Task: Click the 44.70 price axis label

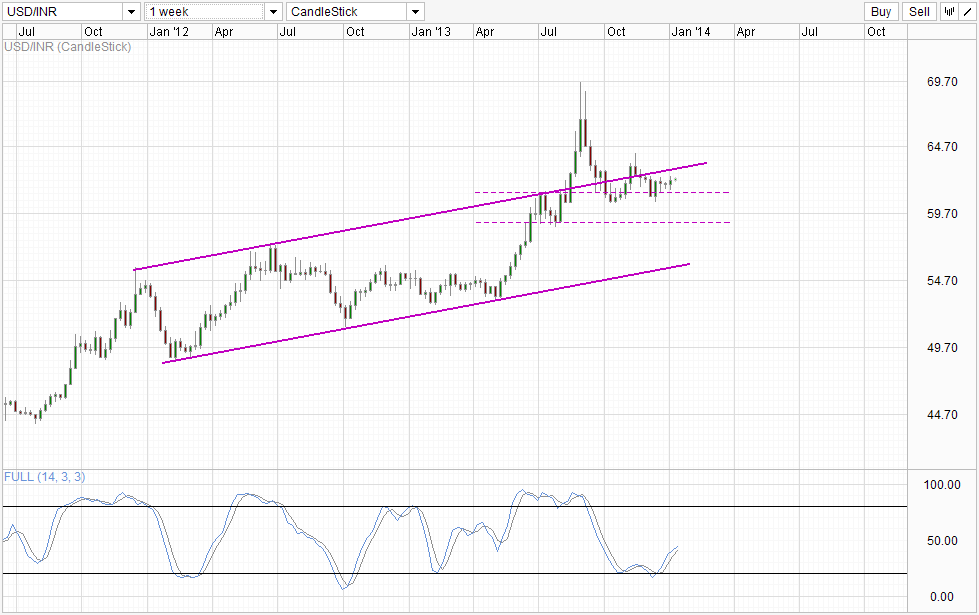Action: 942,415
